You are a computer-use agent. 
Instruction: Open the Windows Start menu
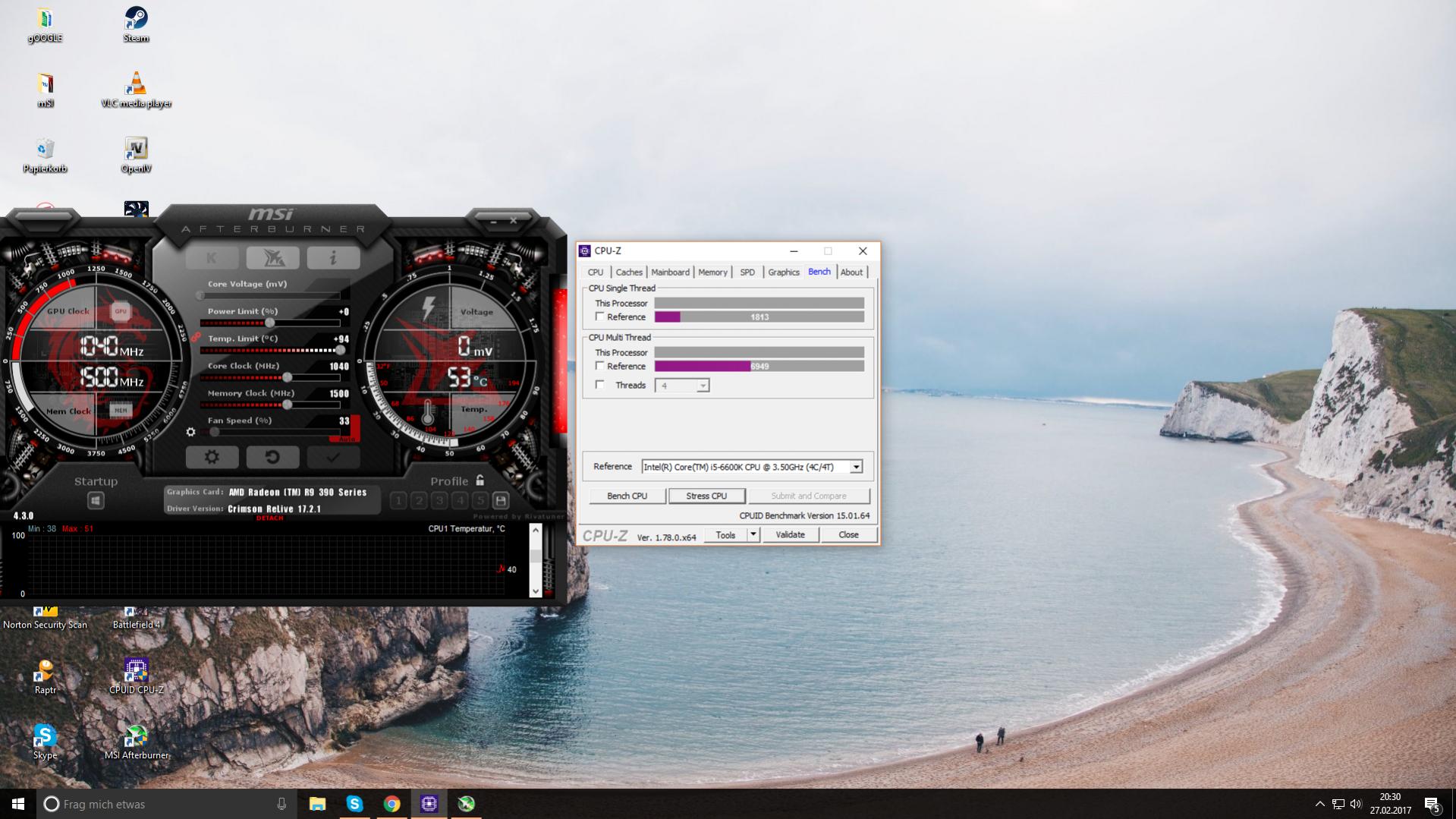click(18, 804)
